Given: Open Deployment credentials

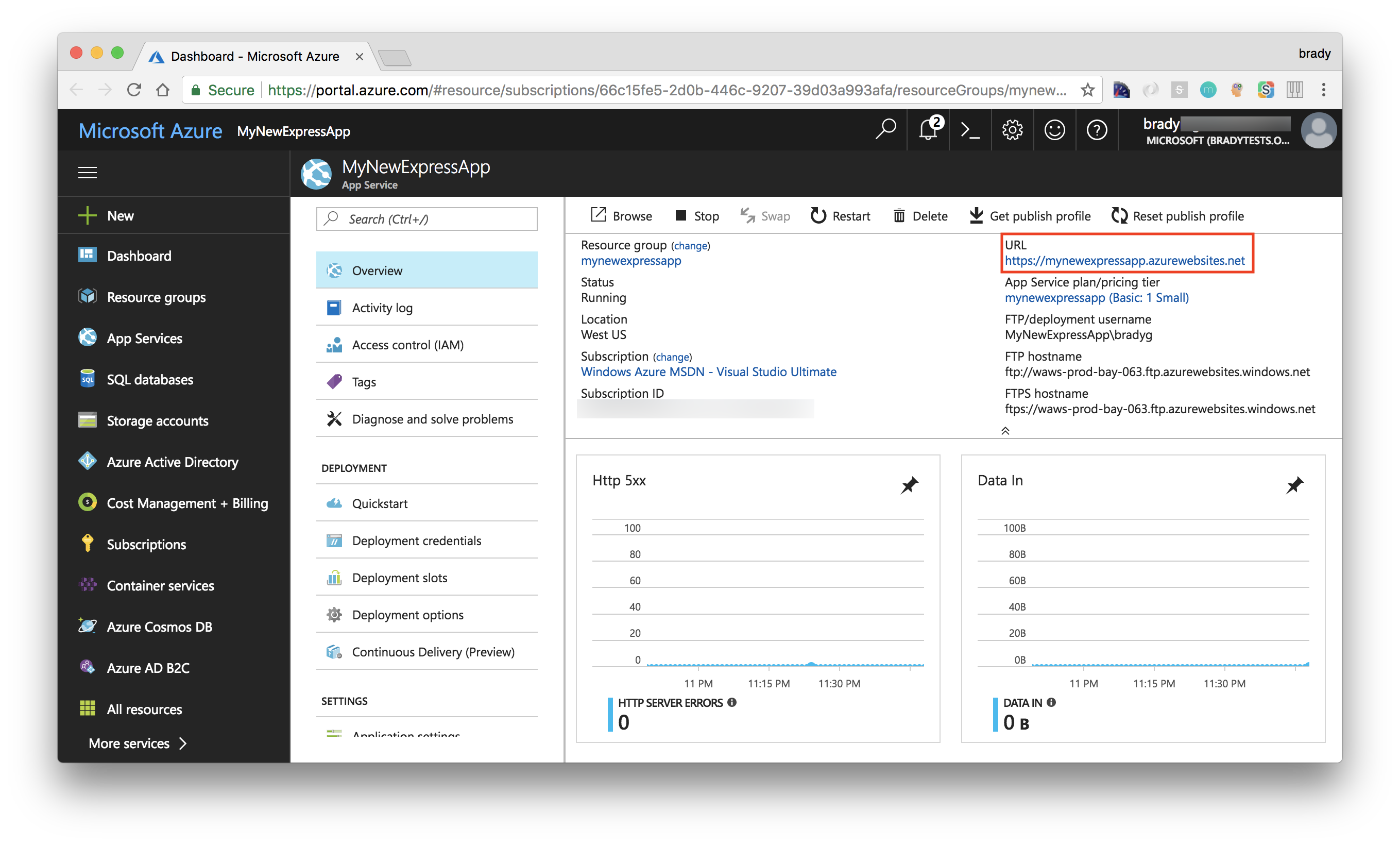Looking at the screenshot, I should [x=426, y=540].
